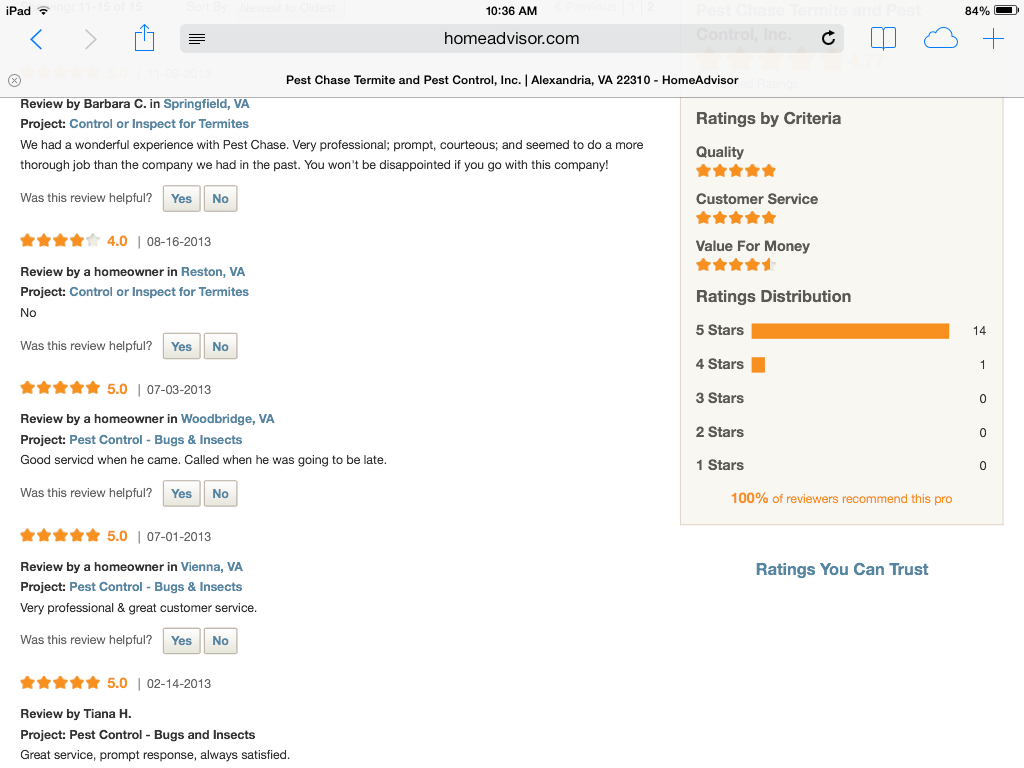Viewport: 1024px width, 768px height.
Task: Open the Bookmarks book icon
Action: (883, 39)
